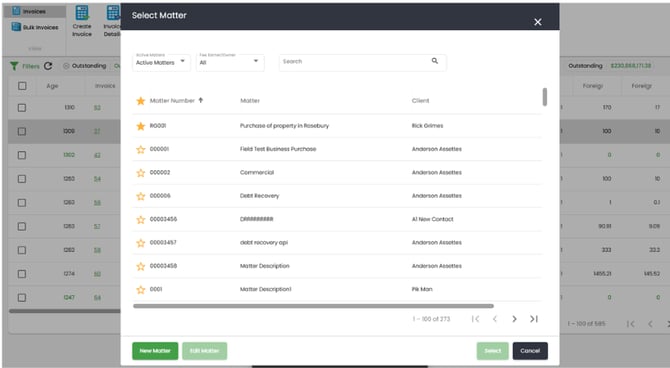Screen dimensions: 670x368
Task: Click the search magnifier icon
Action: pos(435,61)
